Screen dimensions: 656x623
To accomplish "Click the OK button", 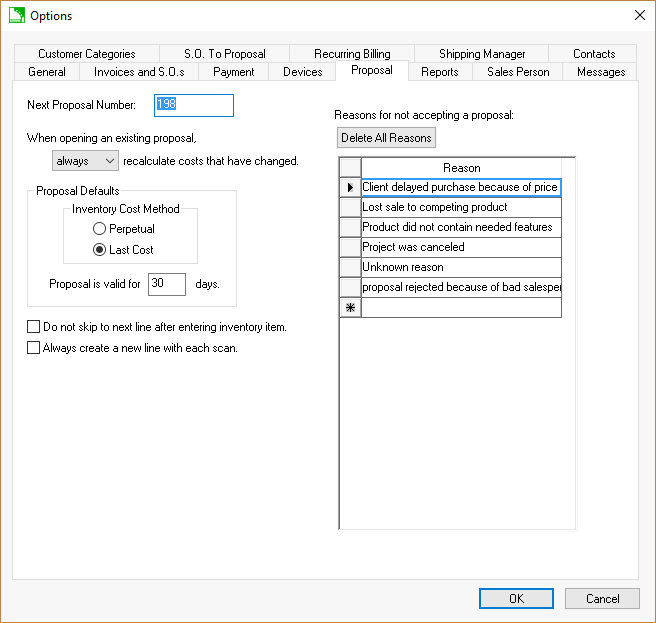I will [516, 598].
